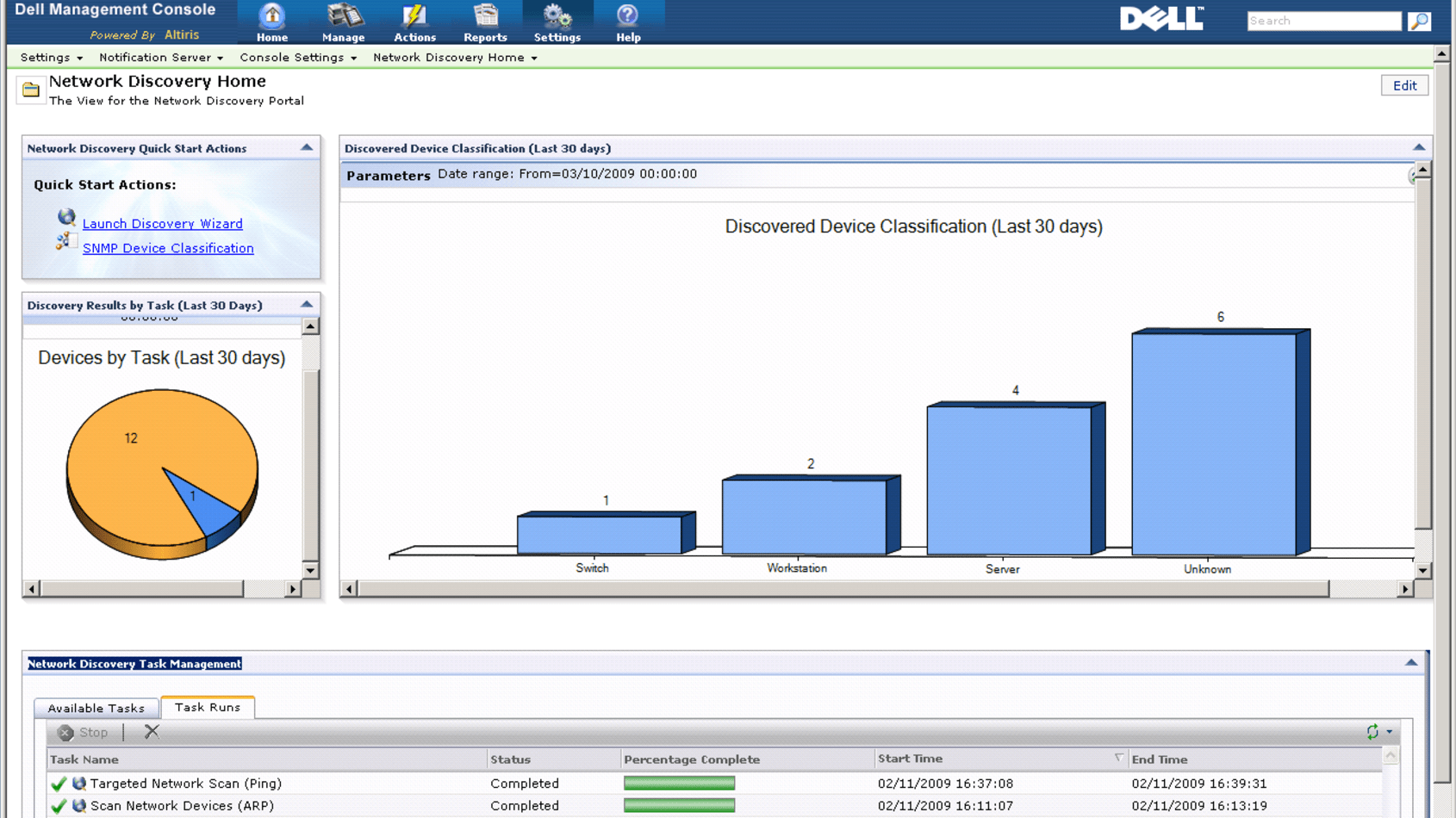1456x818 pixels.
Task: Click main page vertical scrollbar up arrow
Action: (x=1441, y=53)
